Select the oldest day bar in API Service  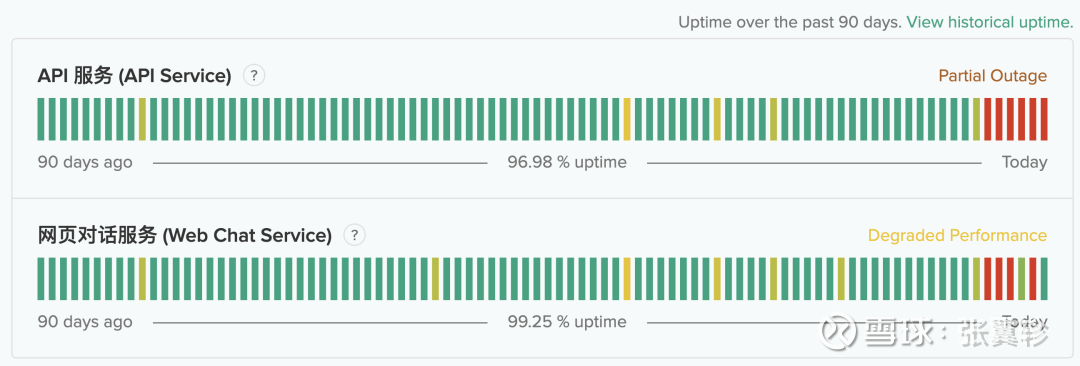(41, 119)
